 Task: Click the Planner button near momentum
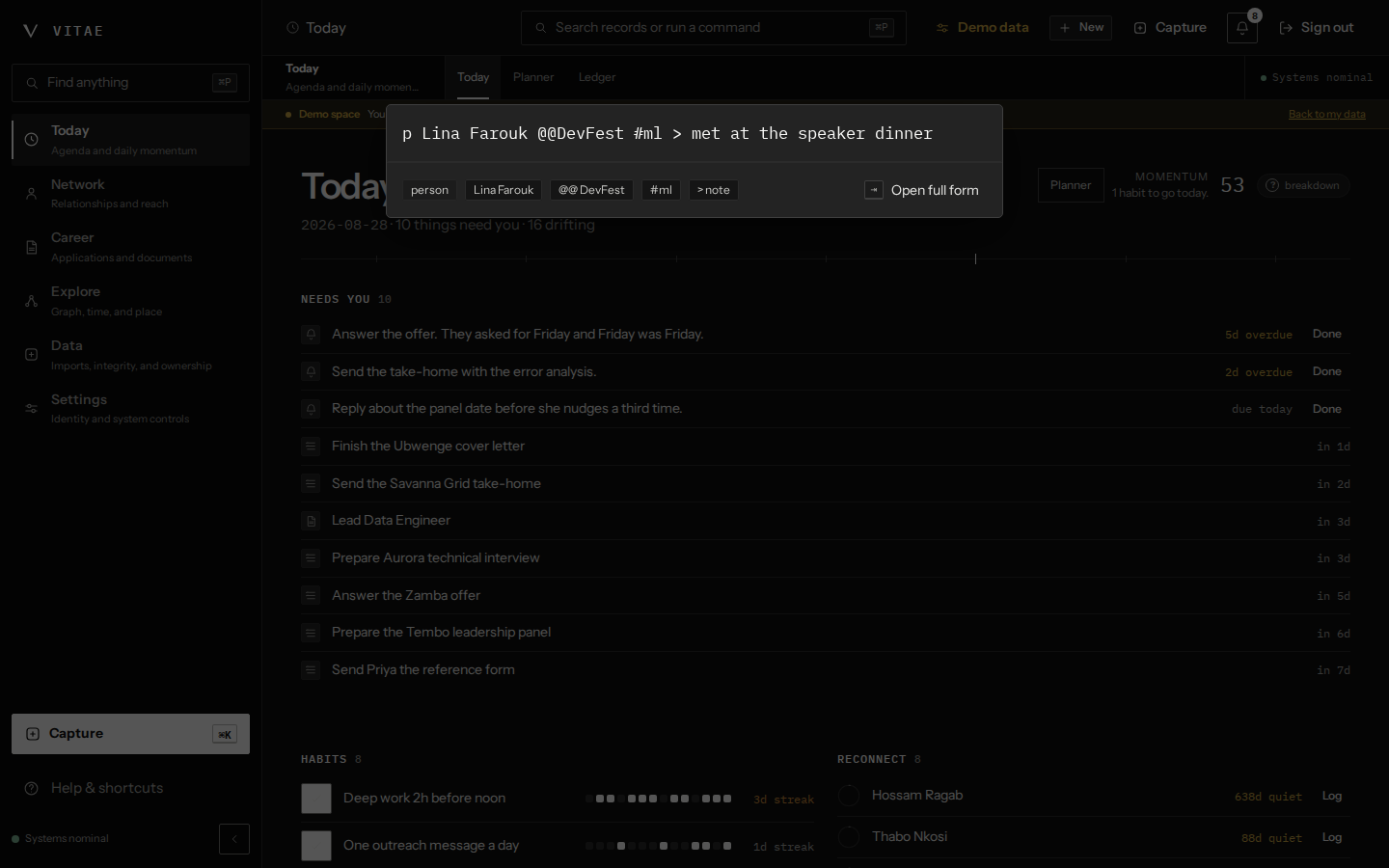point(1071,185)
